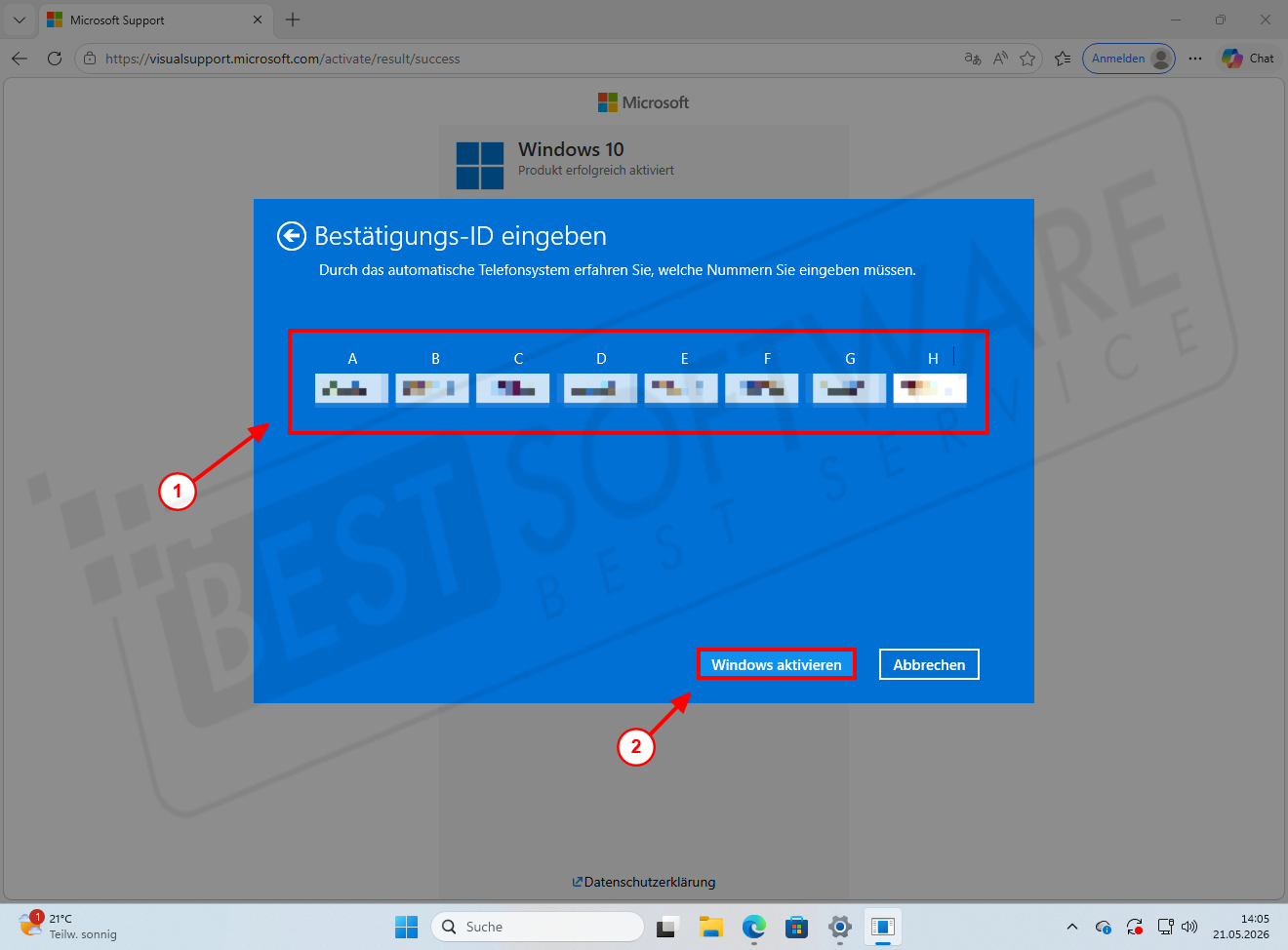The height and width of the screenshot is (950, 1288).
Task: Select confirmation ID field B
Action: pyautogui.click(x=432, y=388)
